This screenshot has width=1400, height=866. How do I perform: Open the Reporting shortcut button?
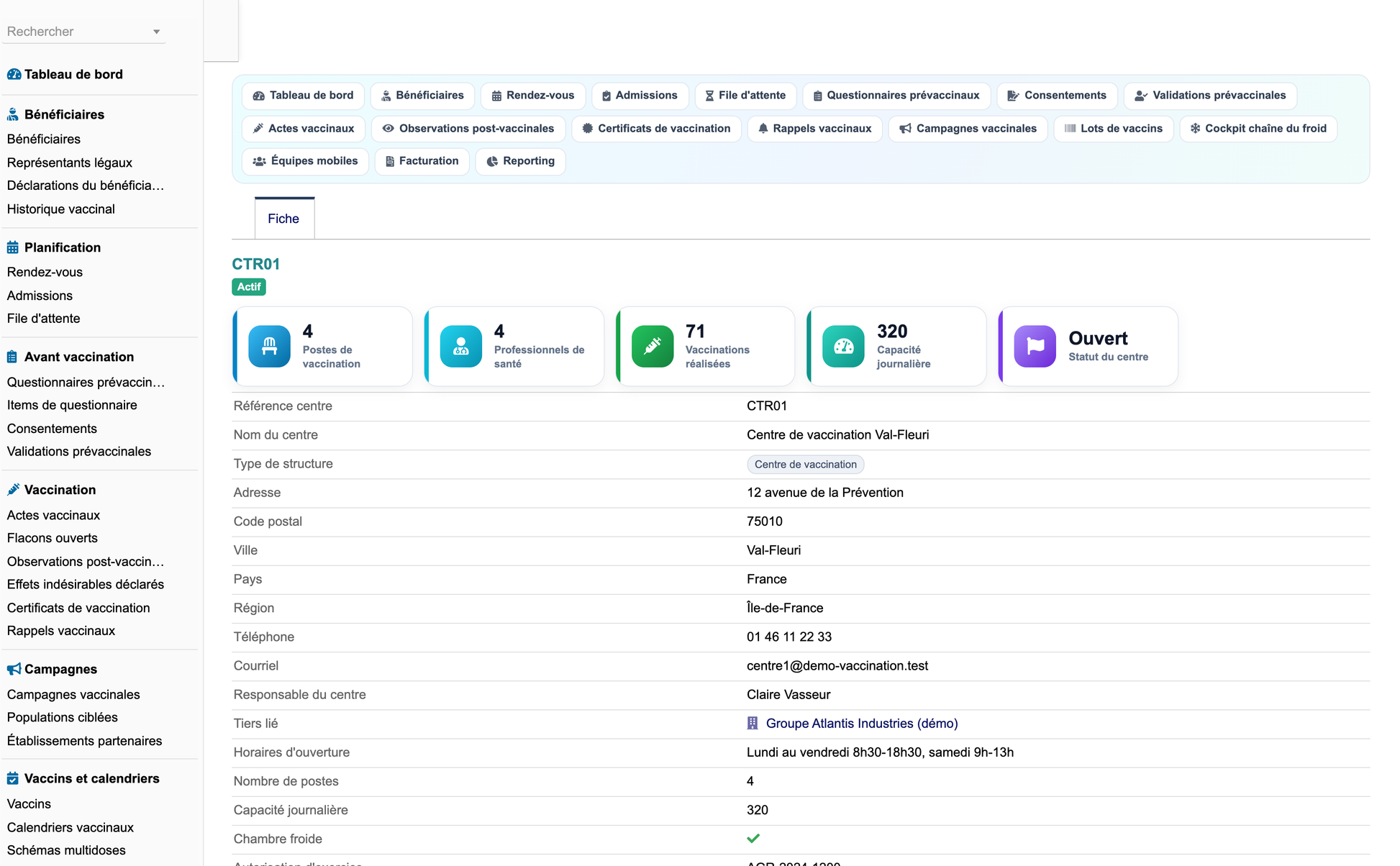(x=520, y=161)
